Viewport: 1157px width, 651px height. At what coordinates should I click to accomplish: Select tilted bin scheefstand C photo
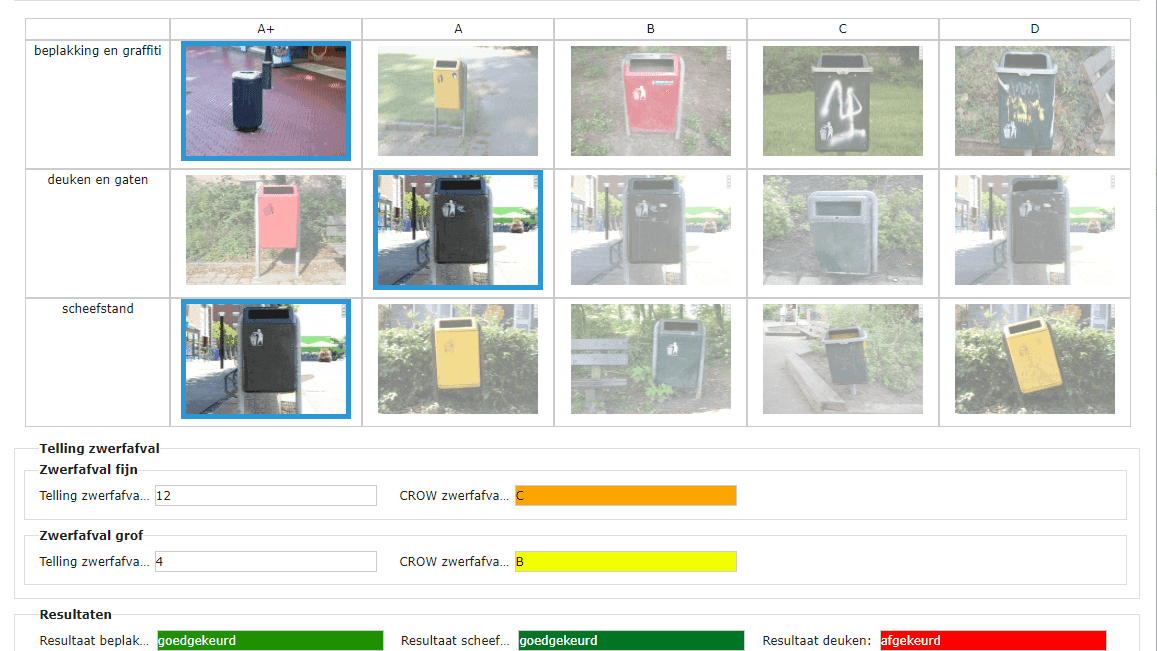843,359
